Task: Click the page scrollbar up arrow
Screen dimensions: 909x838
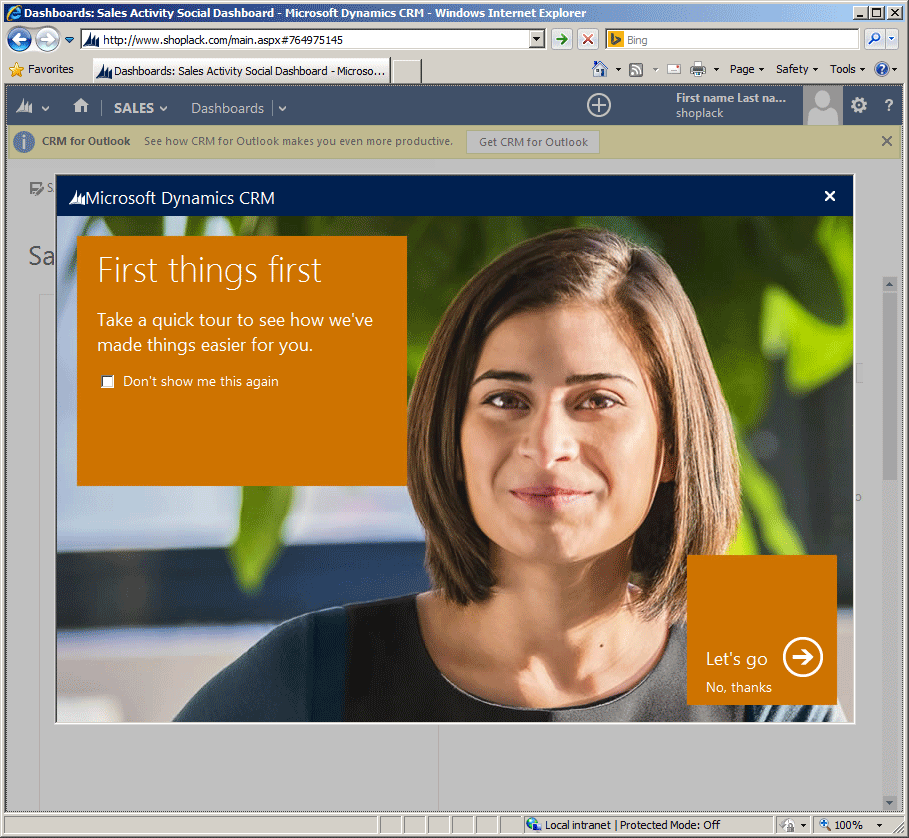Action: tap(889, 284)
